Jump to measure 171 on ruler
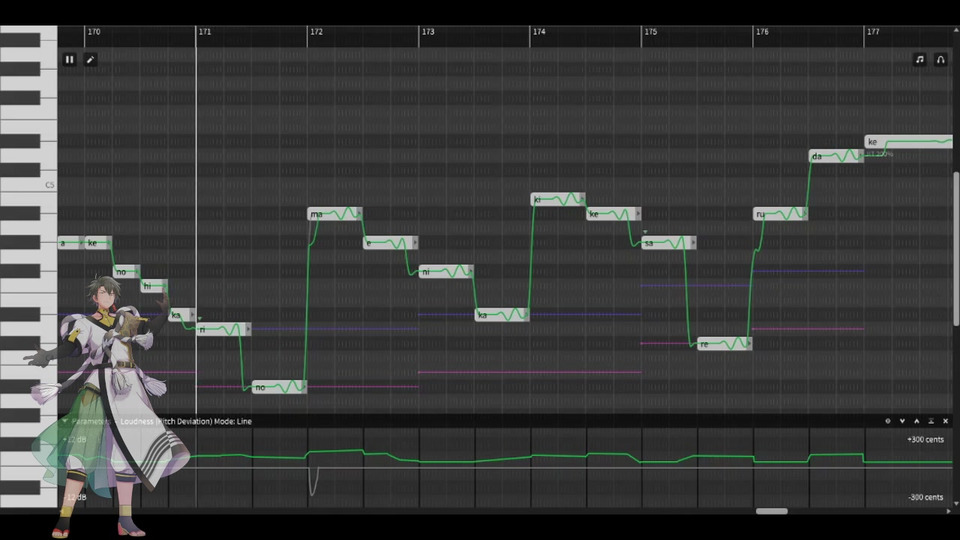Image resolution: width=960 pixels, height=540 pixels. pyautogui.click(x=204, y=32)
